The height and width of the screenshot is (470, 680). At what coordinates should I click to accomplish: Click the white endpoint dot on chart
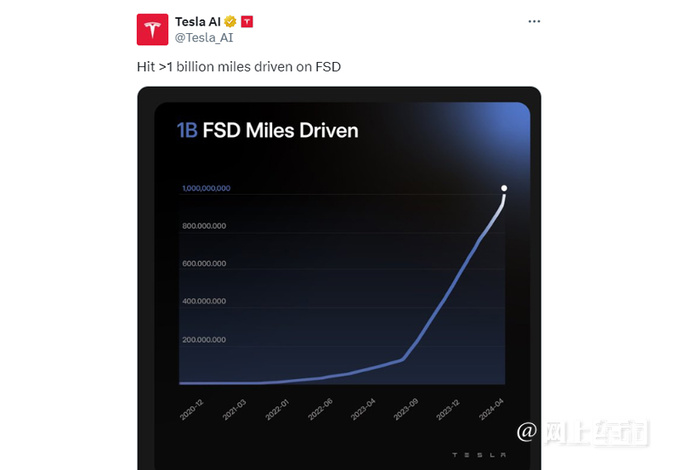[x=504, y=188]
